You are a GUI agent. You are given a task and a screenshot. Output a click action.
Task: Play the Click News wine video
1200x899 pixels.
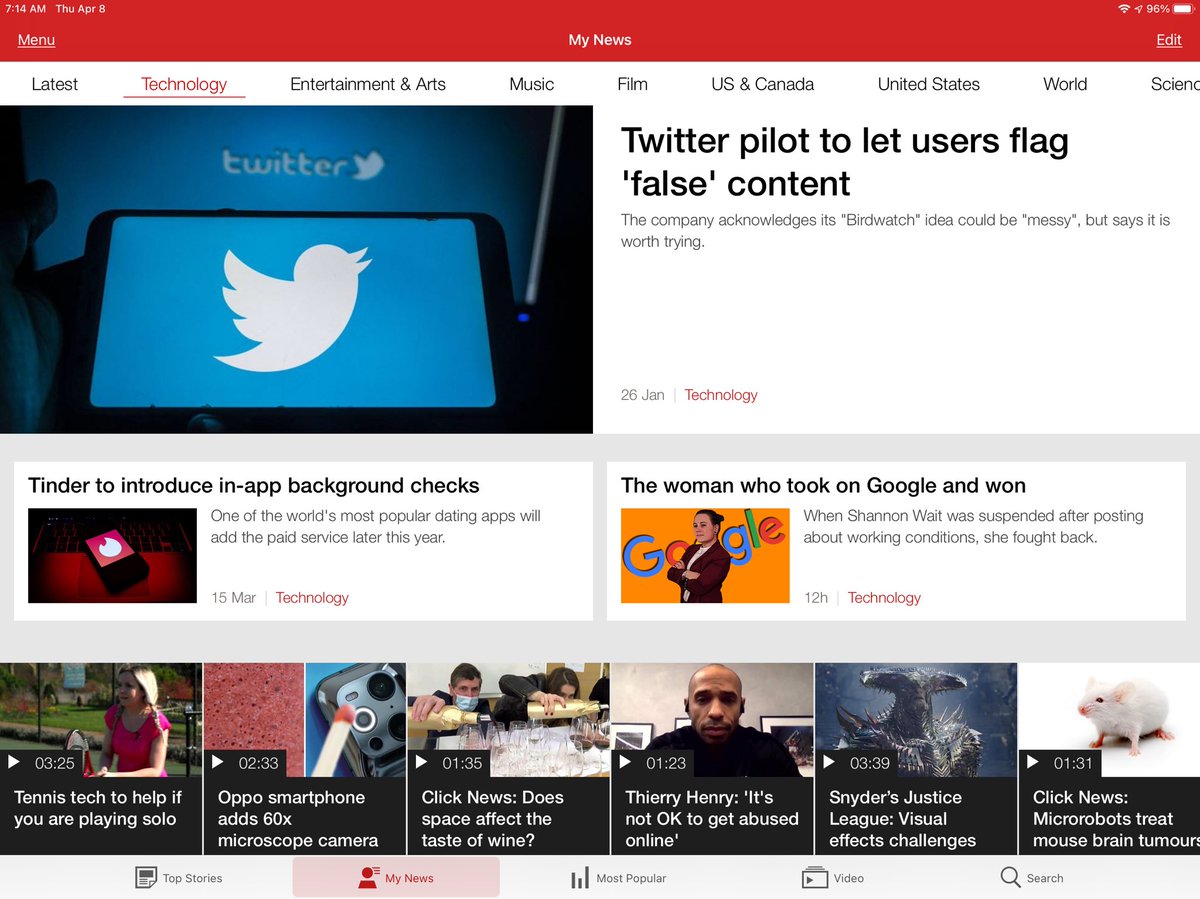tap(422, 763)
